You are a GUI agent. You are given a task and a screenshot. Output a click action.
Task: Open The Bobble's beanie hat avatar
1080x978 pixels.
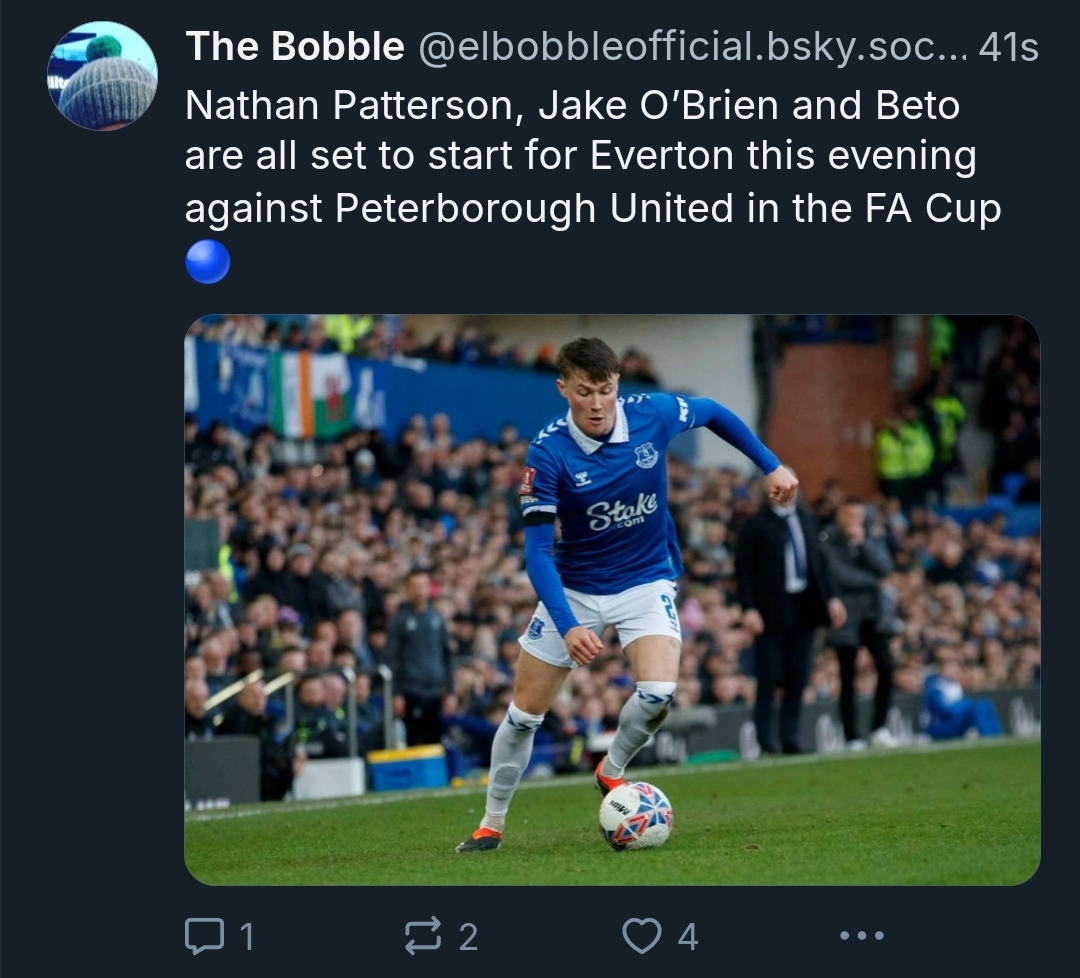[102, 77]
